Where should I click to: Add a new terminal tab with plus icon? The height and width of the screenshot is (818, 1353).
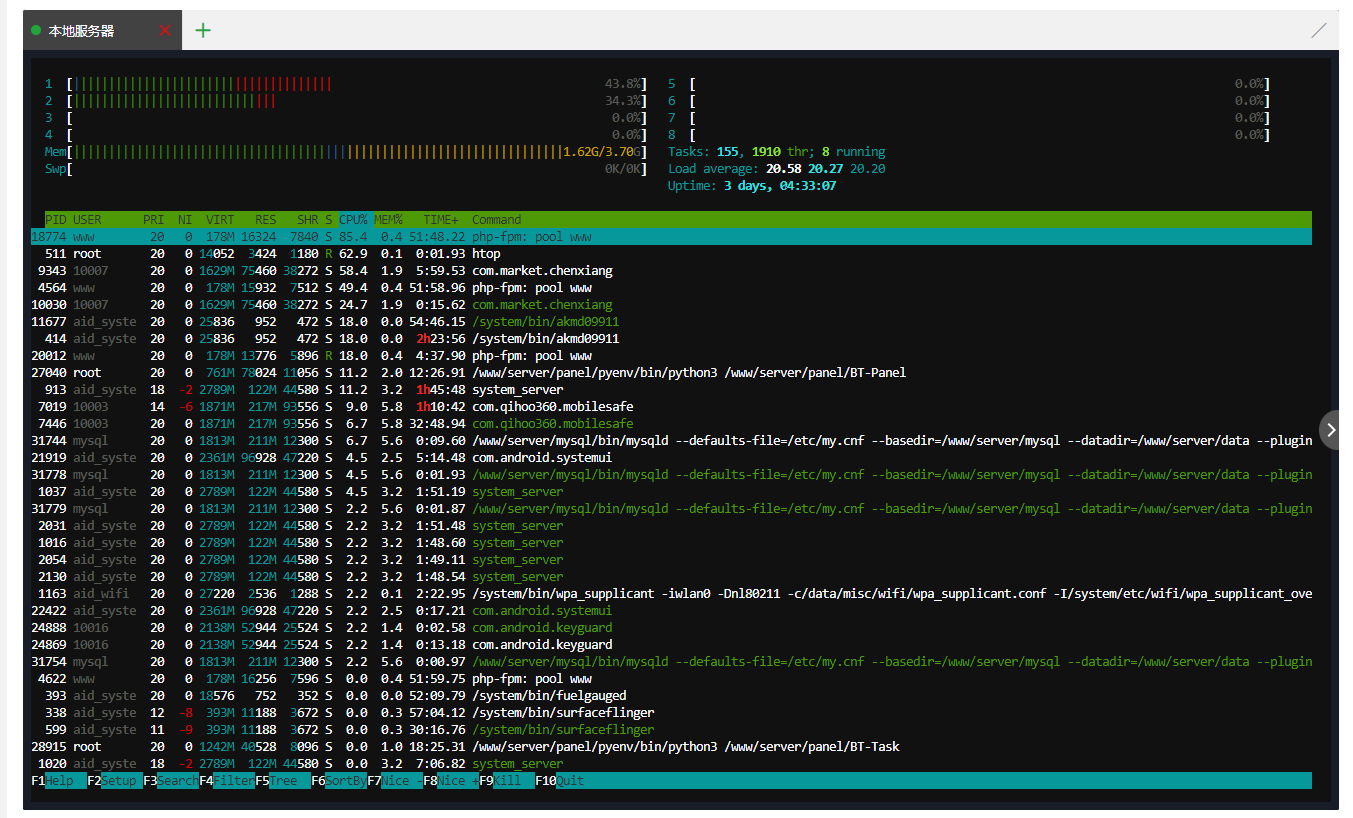[203, 30]
